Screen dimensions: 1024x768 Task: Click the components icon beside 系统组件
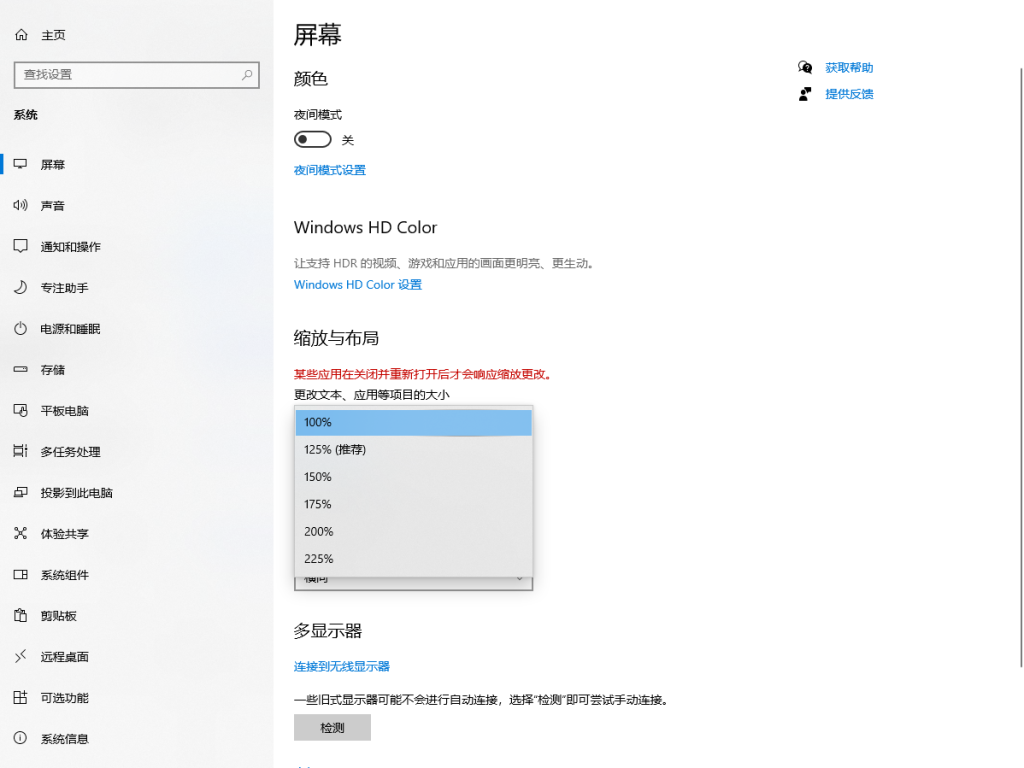[21, 575]
